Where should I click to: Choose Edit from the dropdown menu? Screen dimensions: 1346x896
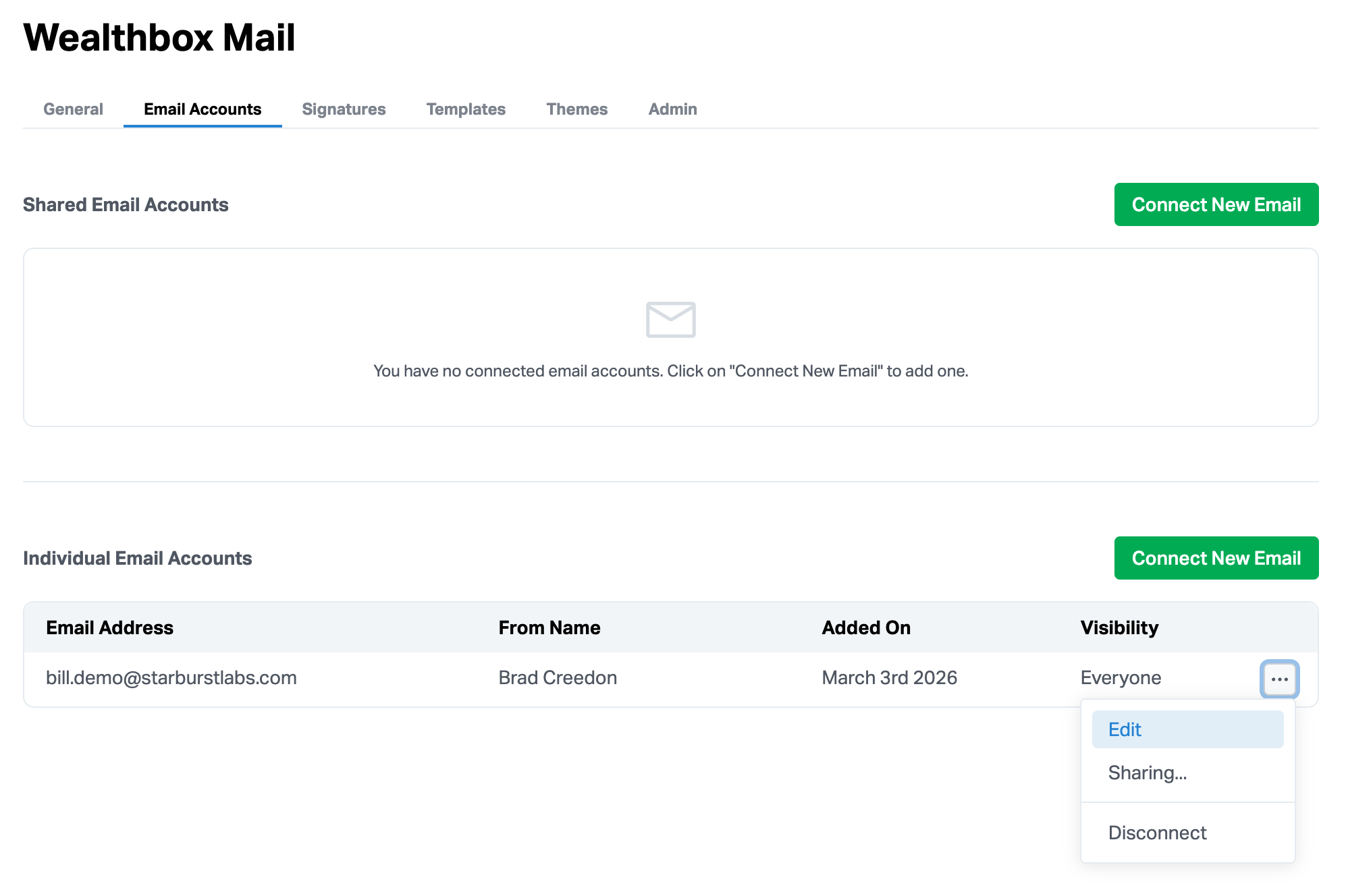pyautogui.click(x=1187, y=729)
